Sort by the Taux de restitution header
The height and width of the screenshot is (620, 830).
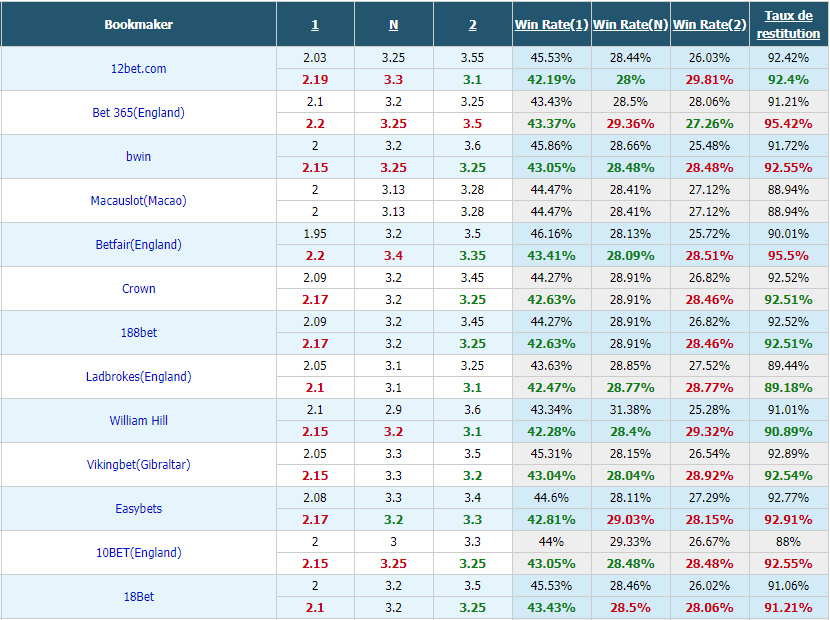coord(789,24)
